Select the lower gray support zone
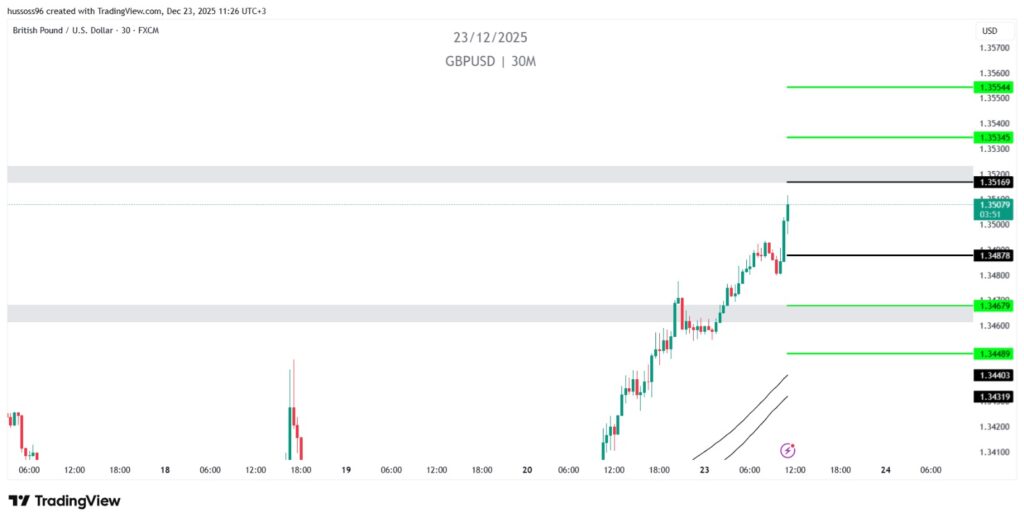This screenshot has width=1024, height=522. 489,313
